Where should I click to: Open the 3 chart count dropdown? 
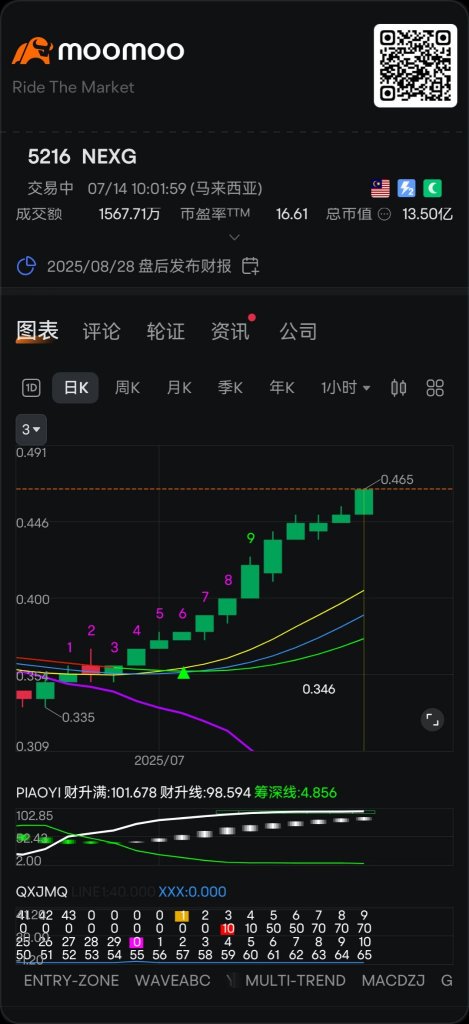[x=31, y=430]
